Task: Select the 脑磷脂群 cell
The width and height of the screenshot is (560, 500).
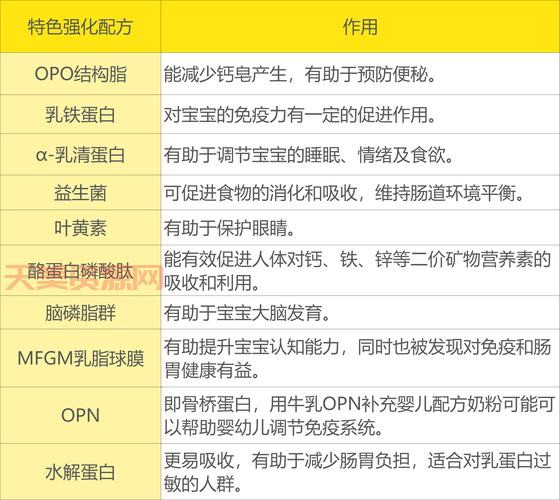Action: tap(80, 313)
